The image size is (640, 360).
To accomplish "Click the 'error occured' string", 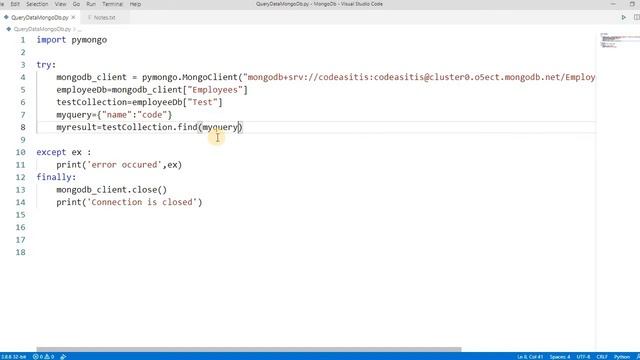I will [x=124, y=165].
